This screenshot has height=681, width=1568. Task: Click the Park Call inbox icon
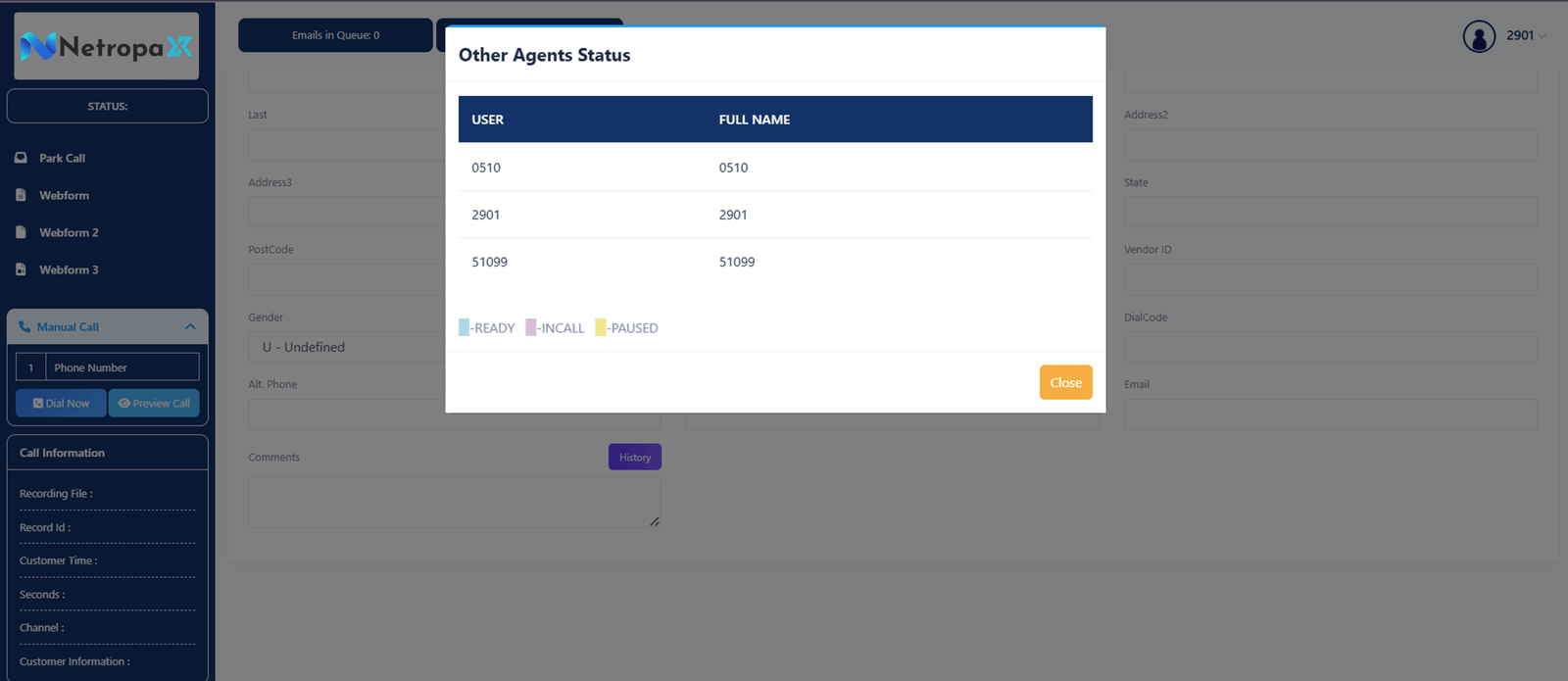tap(21, 158)
